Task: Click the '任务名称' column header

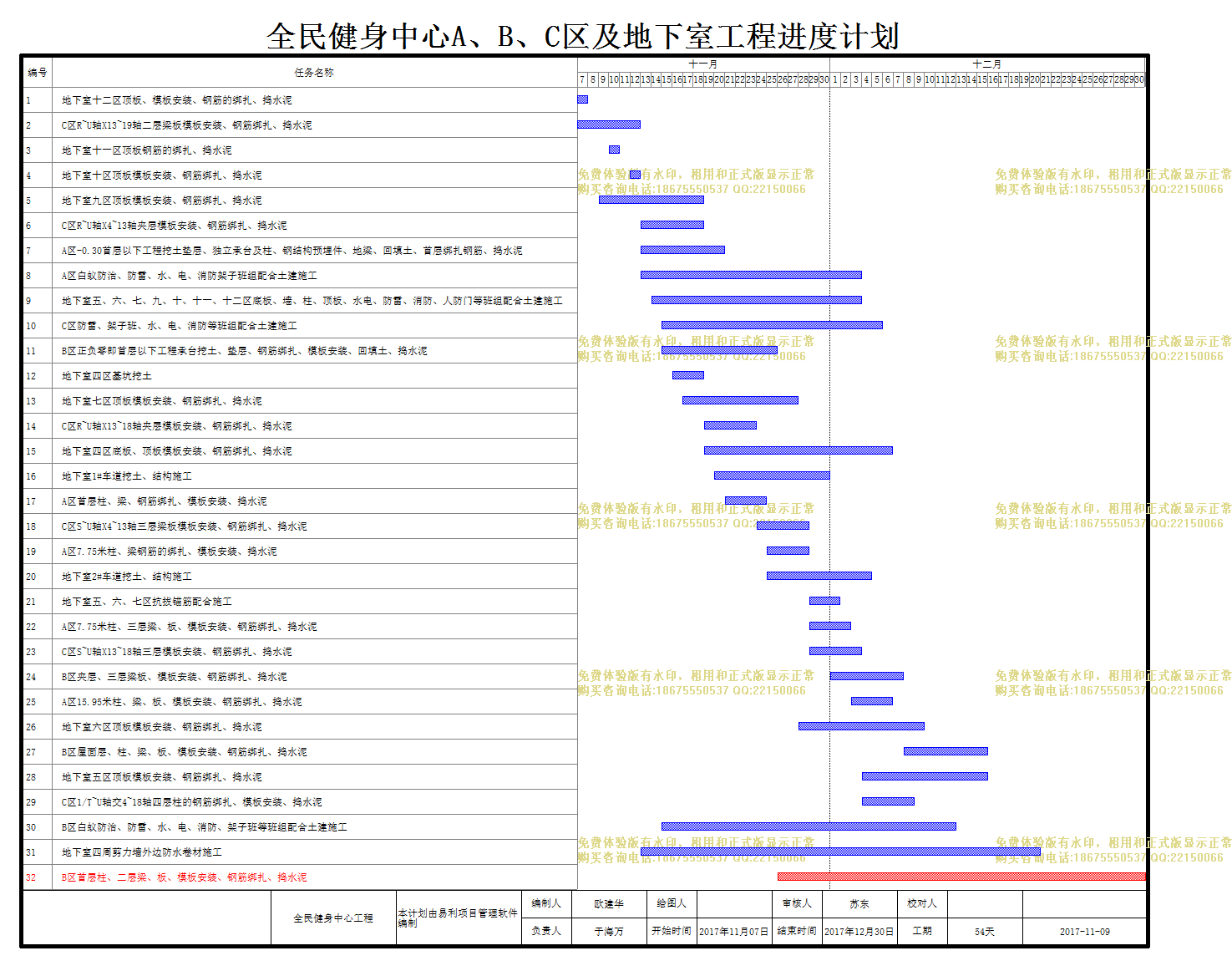Action: [314, 73]
